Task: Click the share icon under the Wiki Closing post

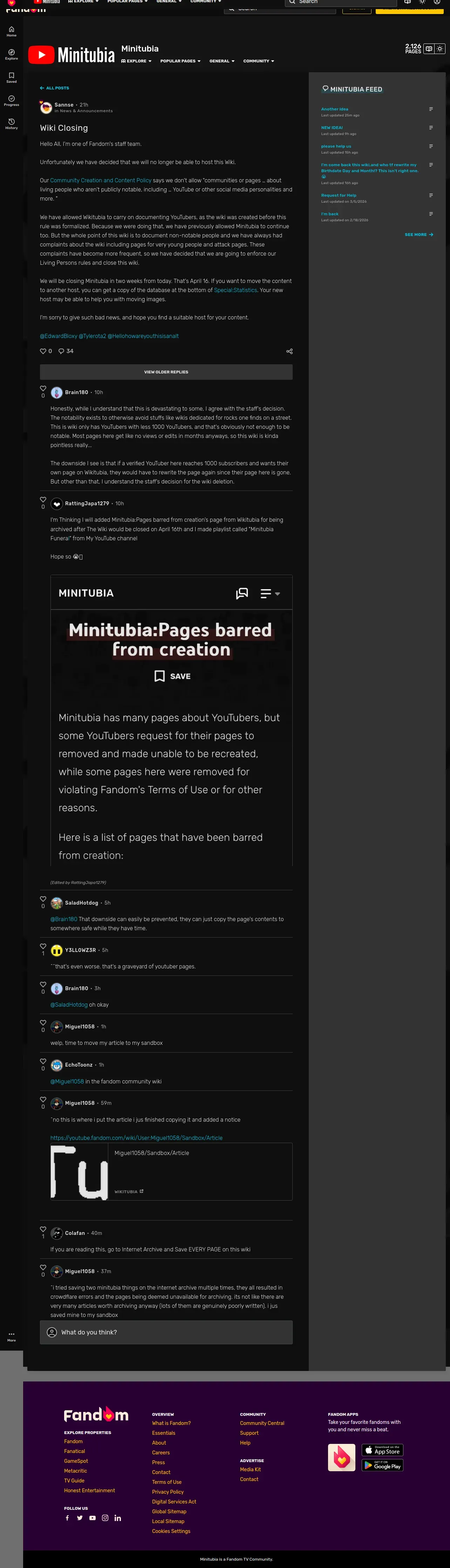Action: pyautogui.click(x=289, y=351)
